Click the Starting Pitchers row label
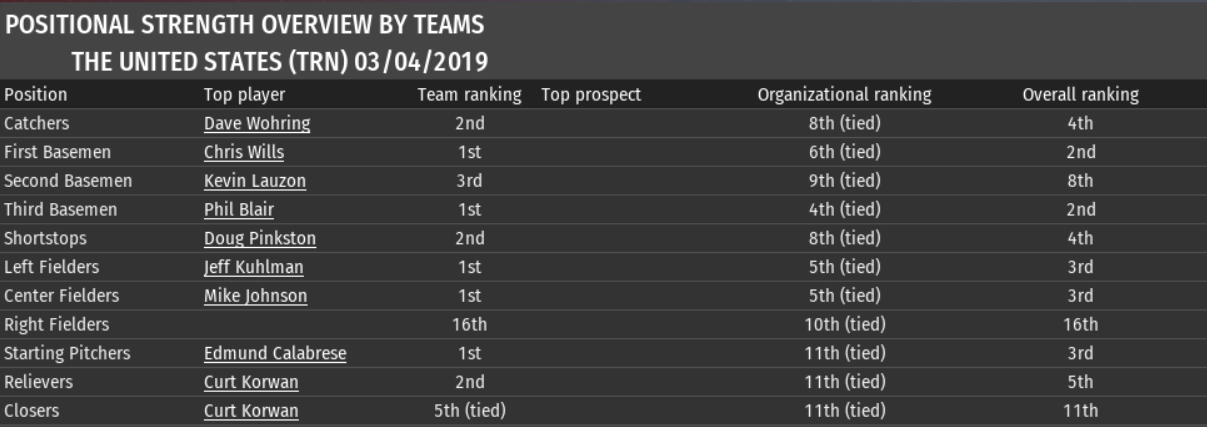This screenshot has height=427, width=1207. click(67, 353)
